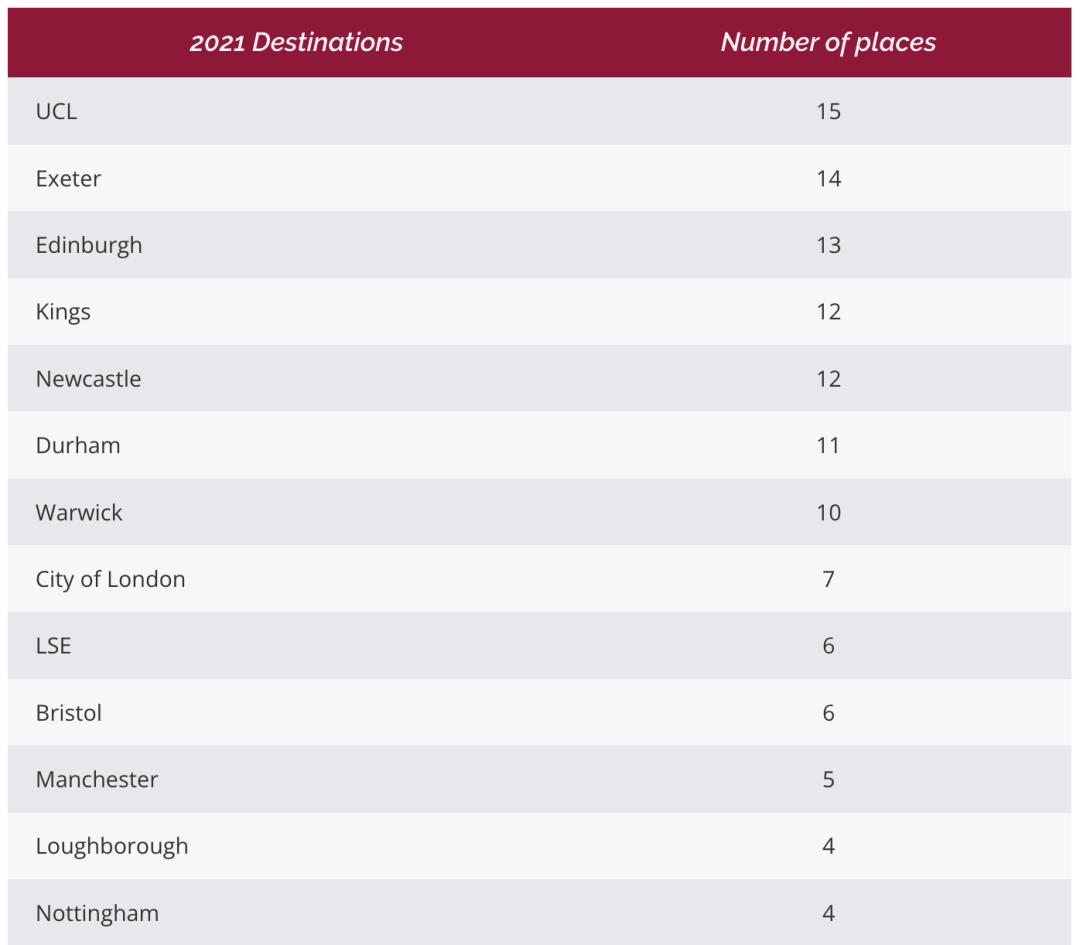
Task: Click the Warwick row label
Action: click(x=79, y=512)
